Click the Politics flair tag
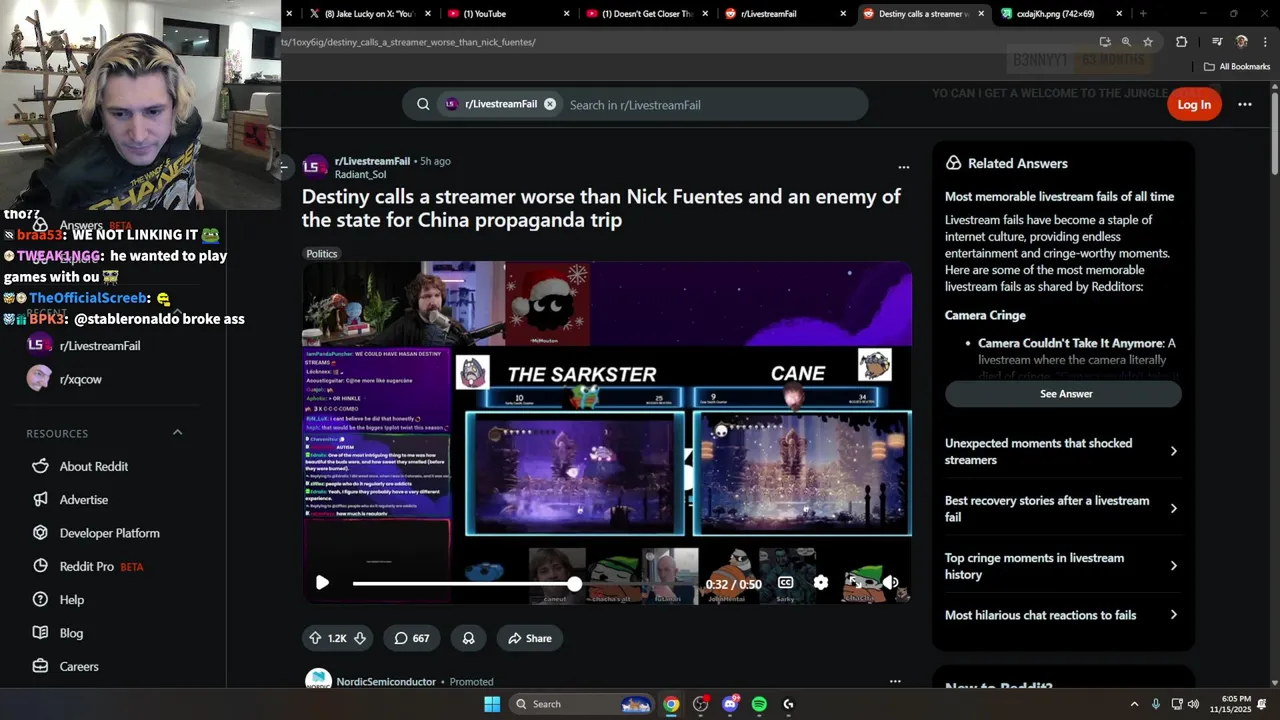This screenshot has width=1280, height=720. 322,254
